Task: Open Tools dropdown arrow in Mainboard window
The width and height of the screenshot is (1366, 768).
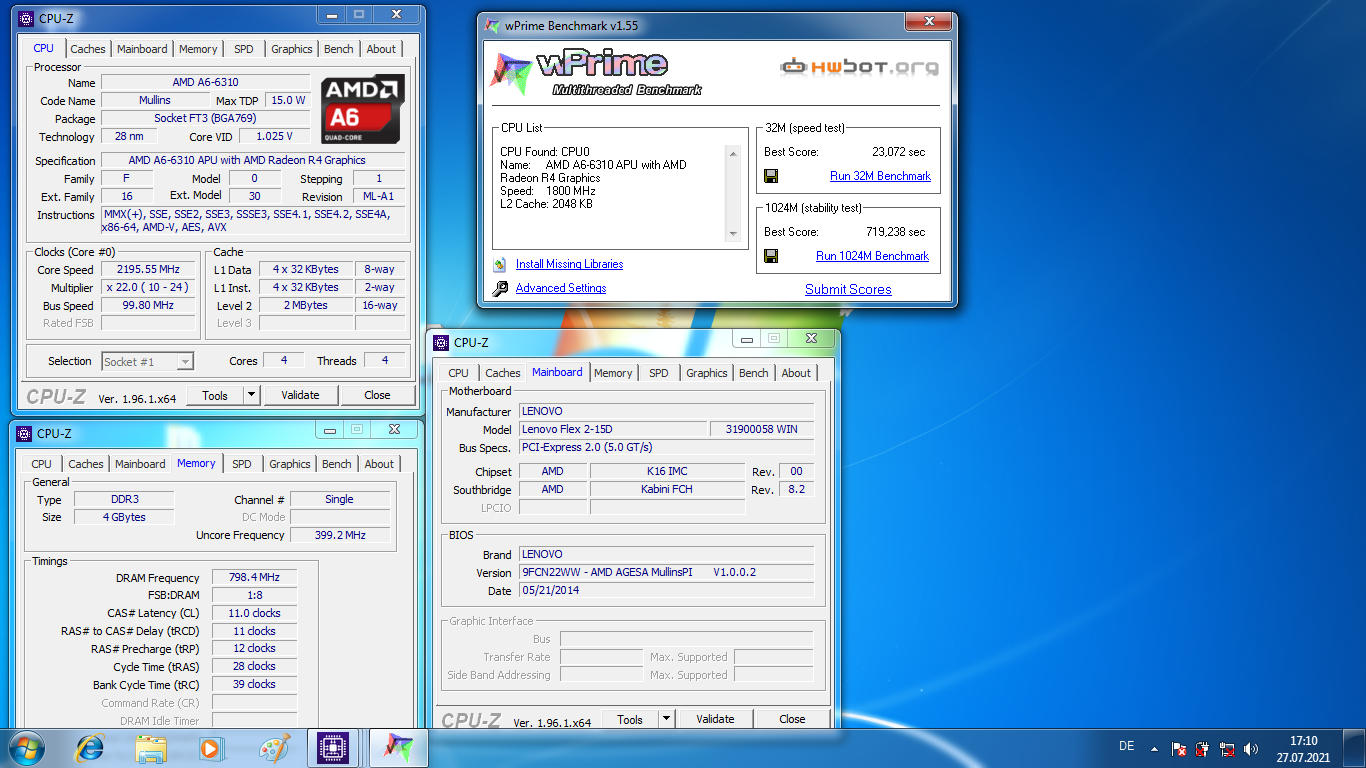Action: pos(666,719)
